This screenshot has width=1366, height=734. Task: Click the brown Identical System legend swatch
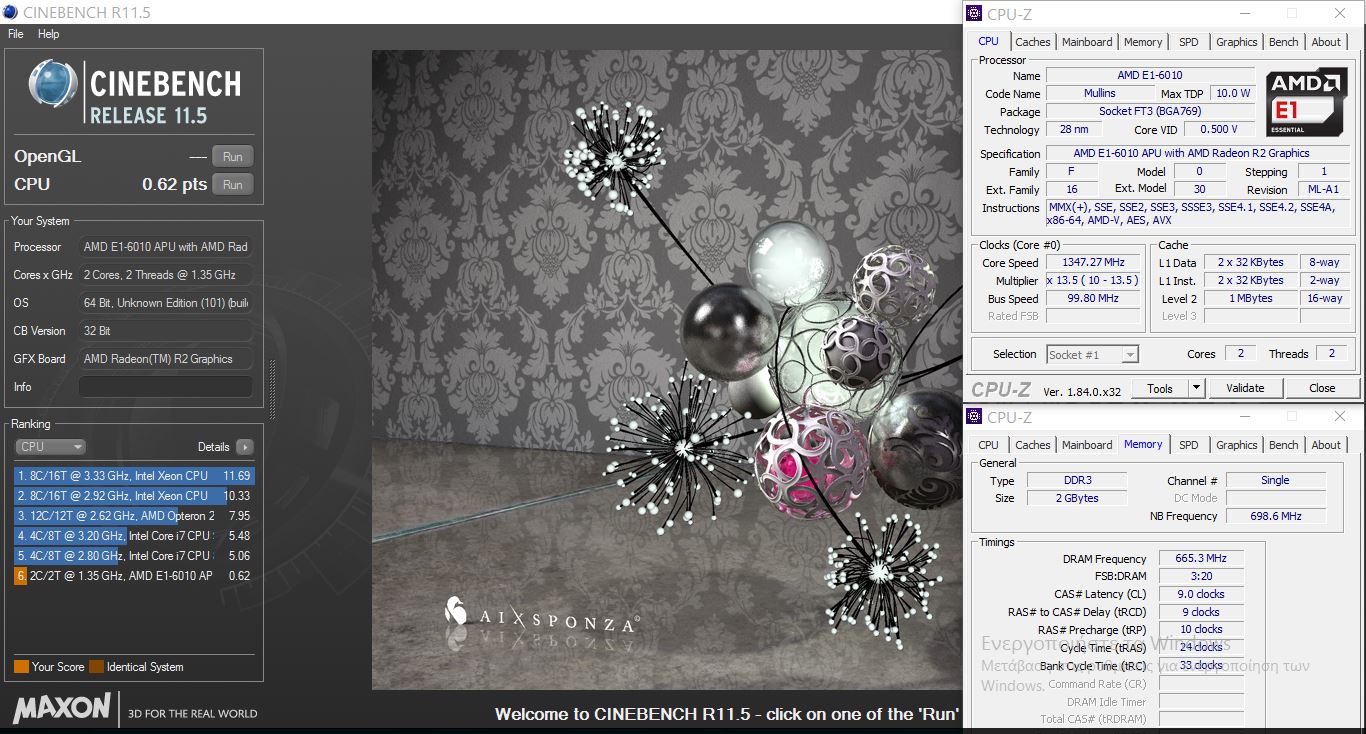(96, 667)
